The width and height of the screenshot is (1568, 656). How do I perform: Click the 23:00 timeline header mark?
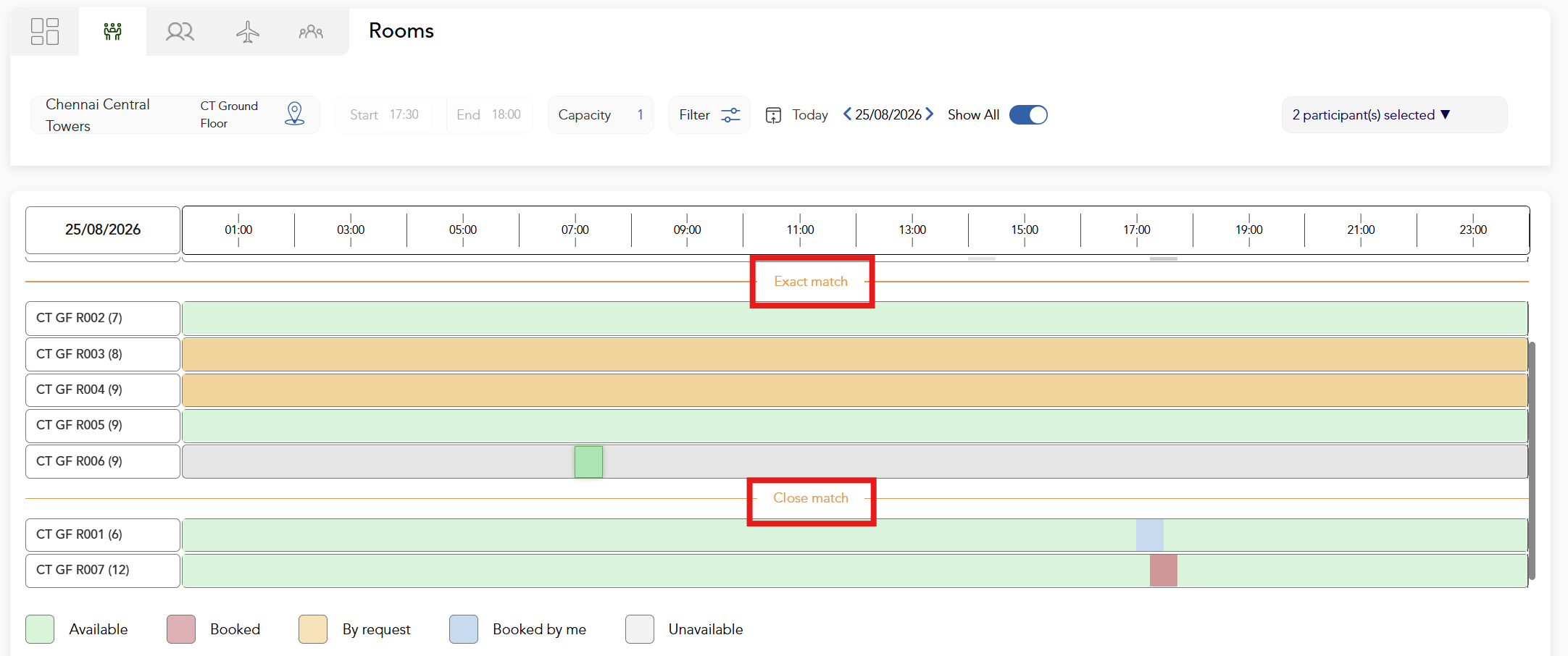point(1473,230)
